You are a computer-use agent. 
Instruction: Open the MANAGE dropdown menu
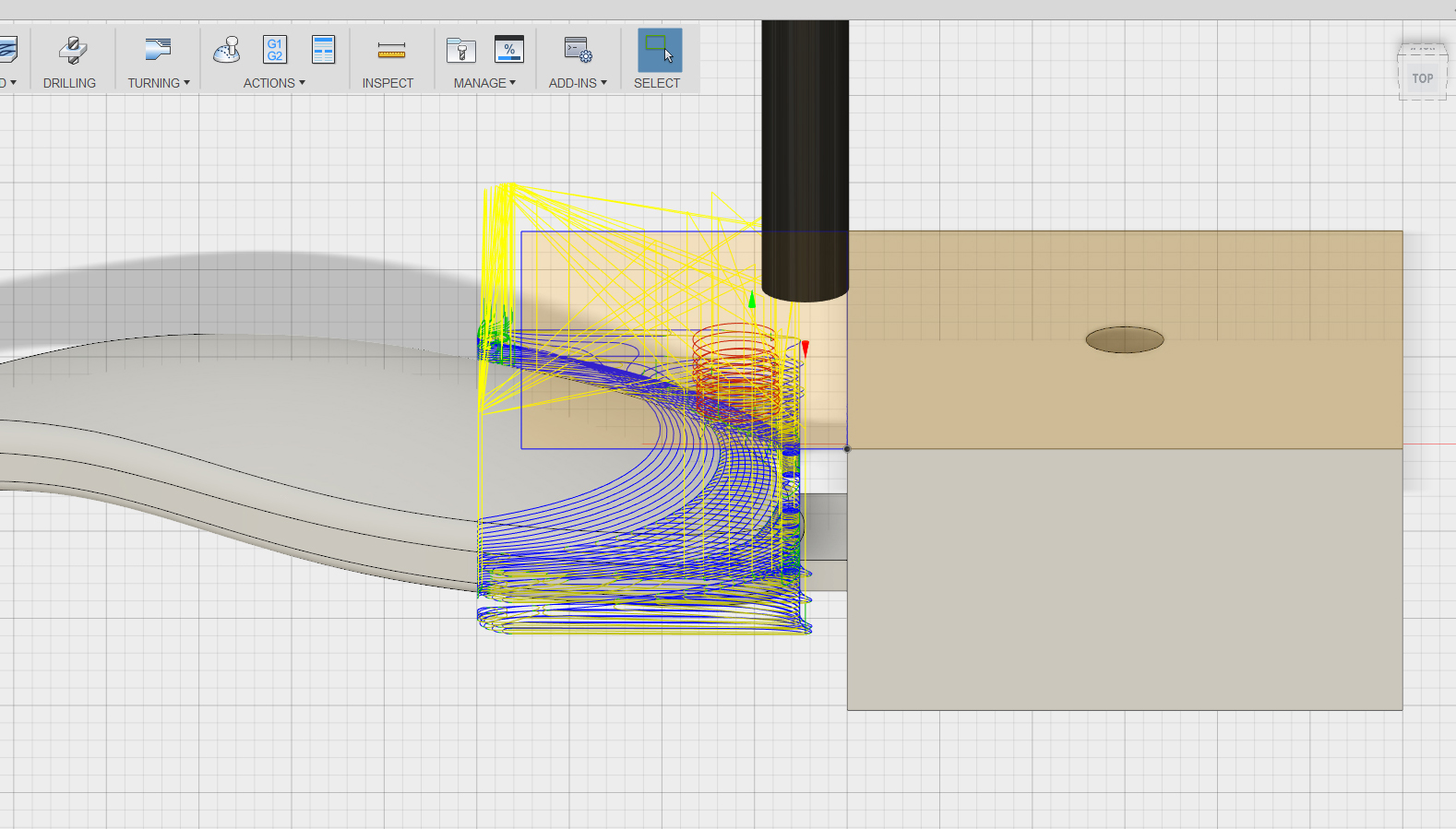484,83
